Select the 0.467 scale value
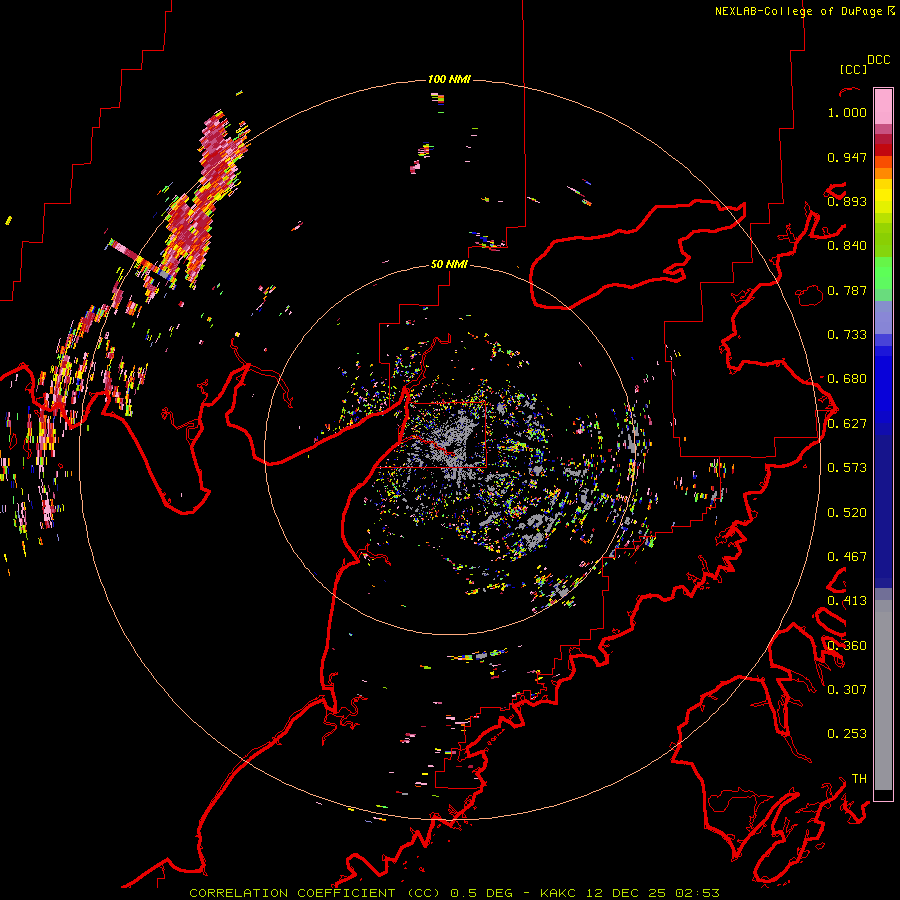The width and height of the screenshot is (900, 900). pos(847,557)
